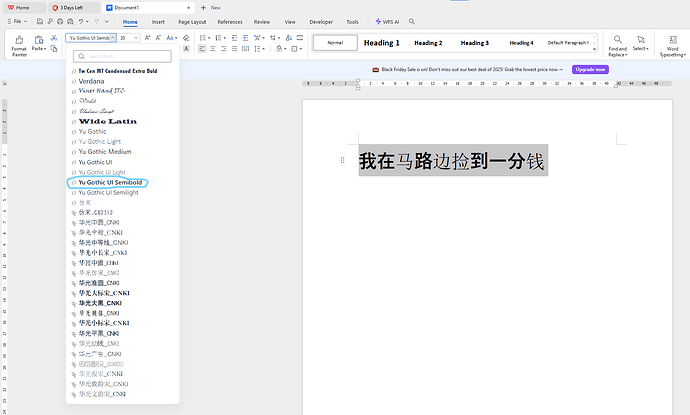The height and width of the screenshot is (415, 690).
Task: Click the selected Chinese text in document
Action: click(452, 161)
